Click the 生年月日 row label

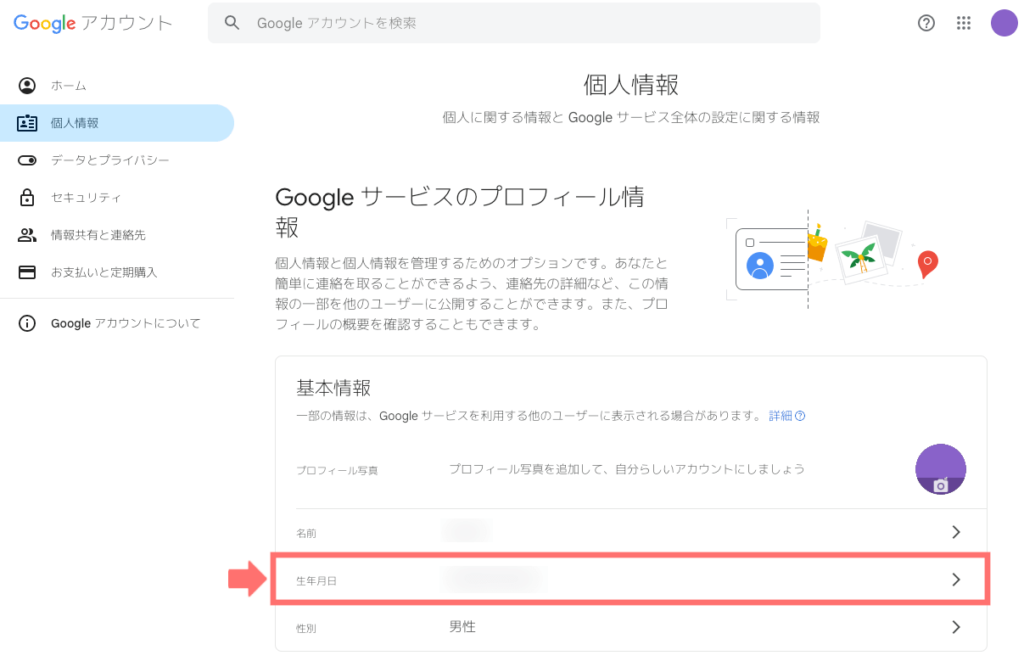[316, 581]
